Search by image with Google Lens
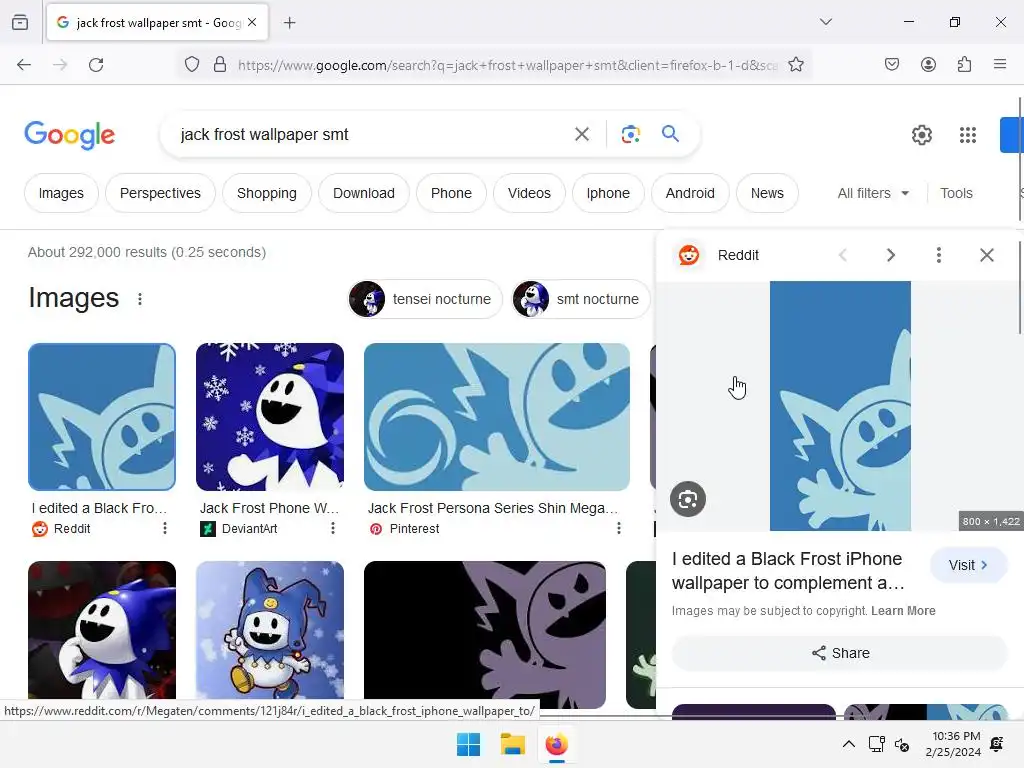Image resolution: width=1024 pixels, height=768 pixels. (631, 135)
